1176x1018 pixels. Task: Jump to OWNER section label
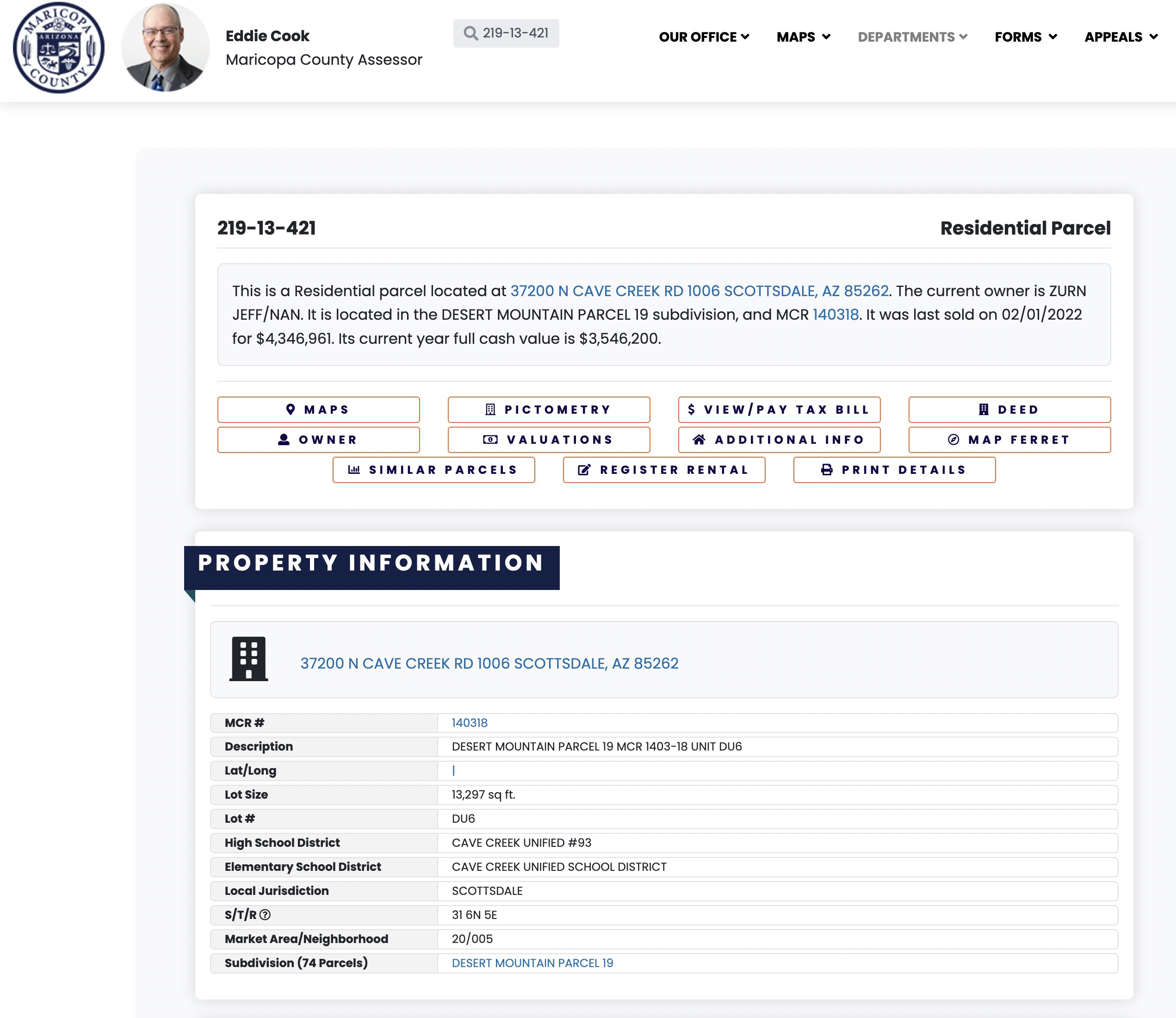tap(328, 440)
